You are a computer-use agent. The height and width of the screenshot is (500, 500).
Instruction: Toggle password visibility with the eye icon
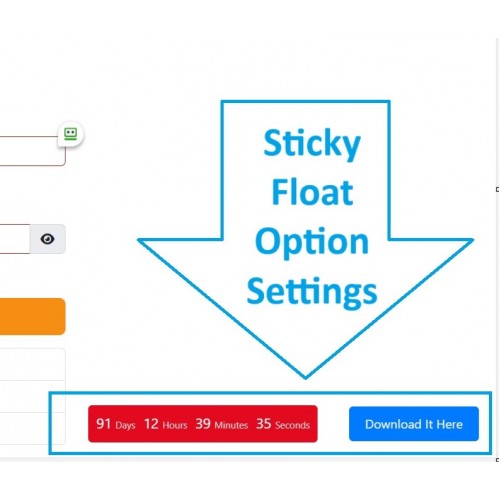(x=47, y=239)
